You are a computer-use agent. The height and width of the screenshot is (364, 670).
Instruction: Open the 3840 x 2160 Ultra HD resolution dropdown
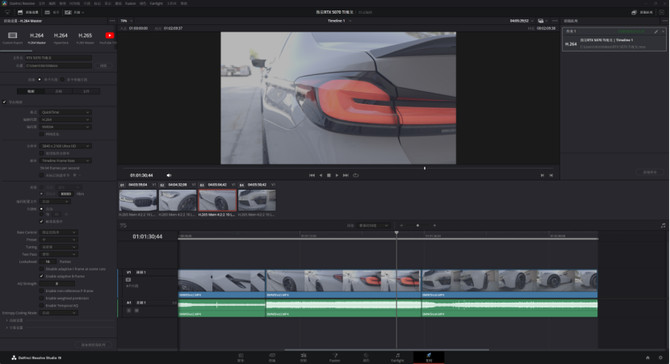pyautogui.click(x=65, y=146)
